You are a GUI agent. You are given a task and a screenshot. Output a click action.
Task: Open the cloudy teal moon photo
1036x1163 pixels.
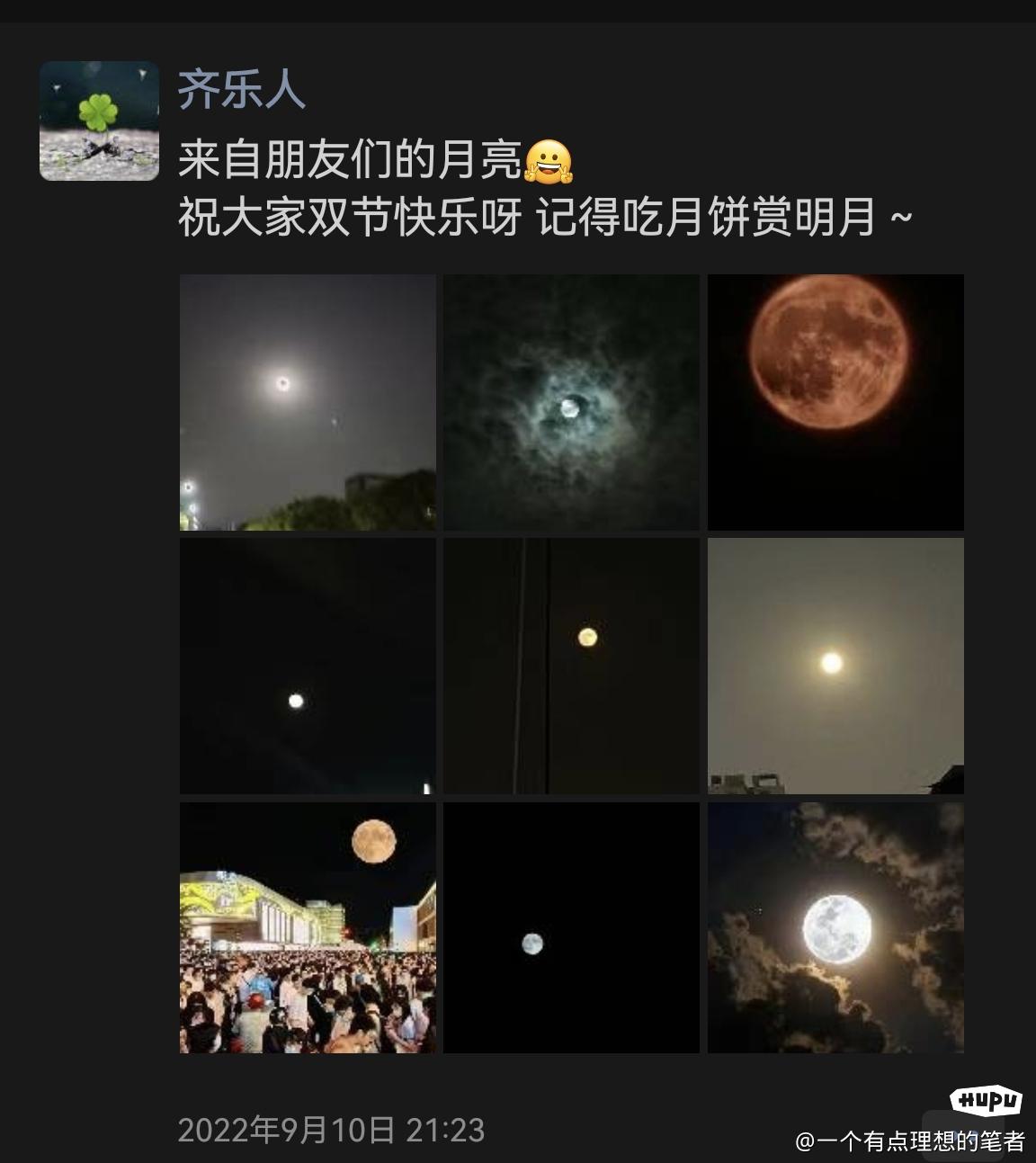[571, 402]
